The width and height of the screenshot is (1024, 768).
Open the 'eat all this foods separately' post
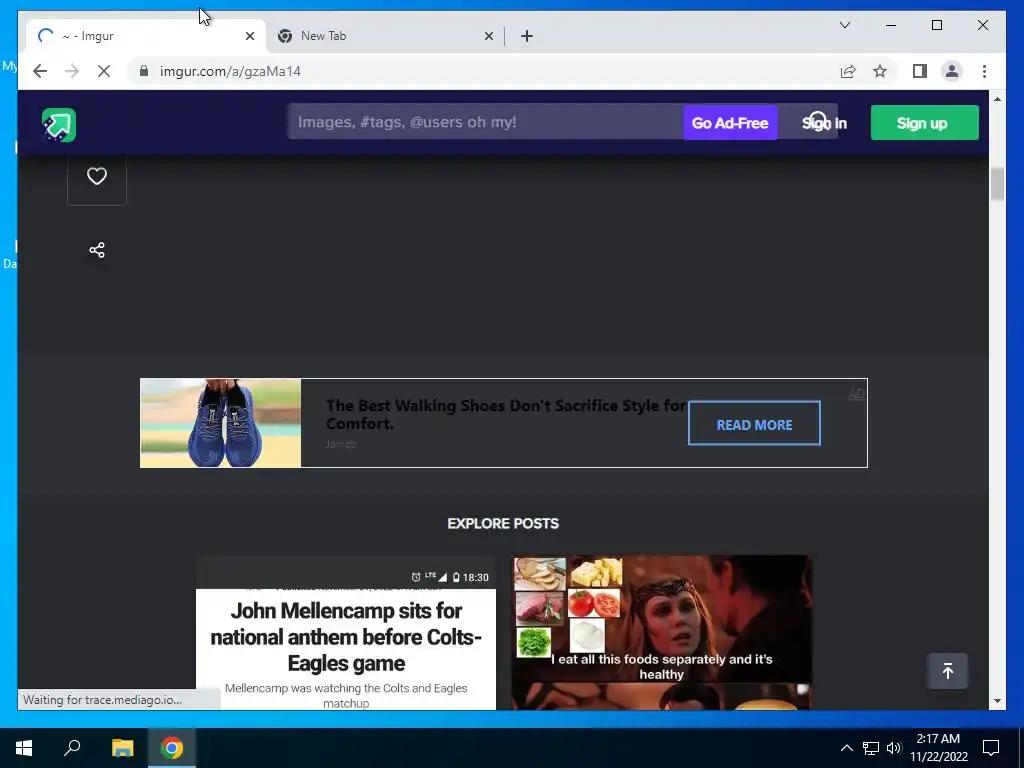662,632
